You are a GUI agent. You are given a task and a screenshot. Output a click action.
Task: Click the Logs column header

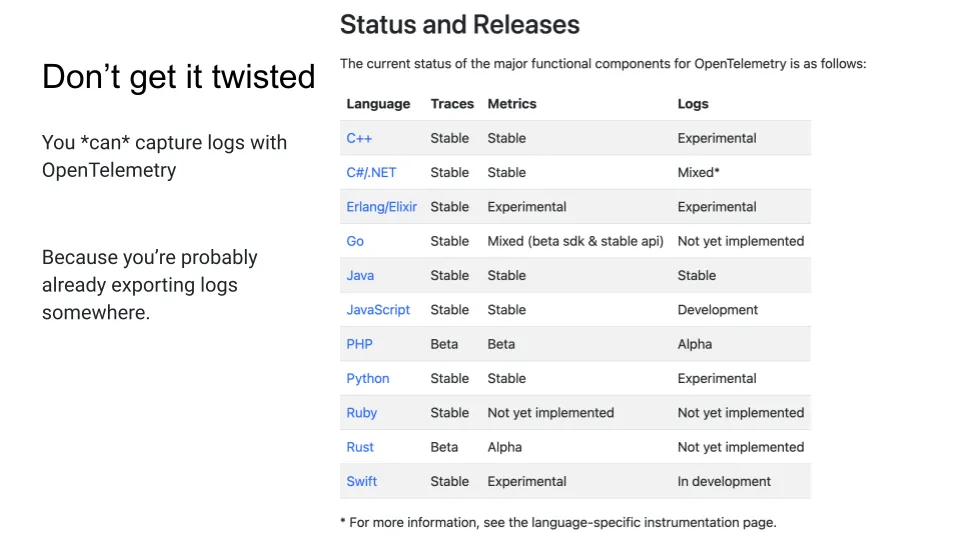692,104
